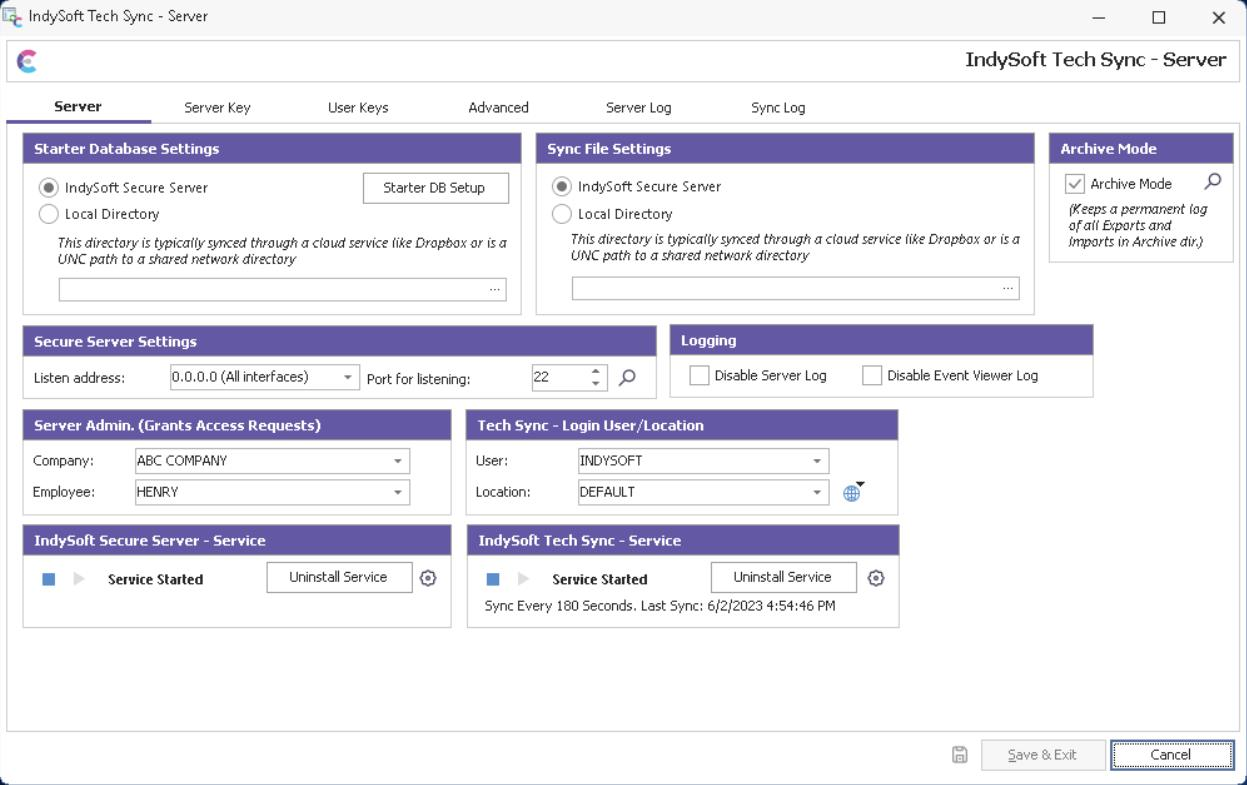1247x785 pixels.
Task: Expand the Tech Sync User dropdown
Action: tap(817, 461)
